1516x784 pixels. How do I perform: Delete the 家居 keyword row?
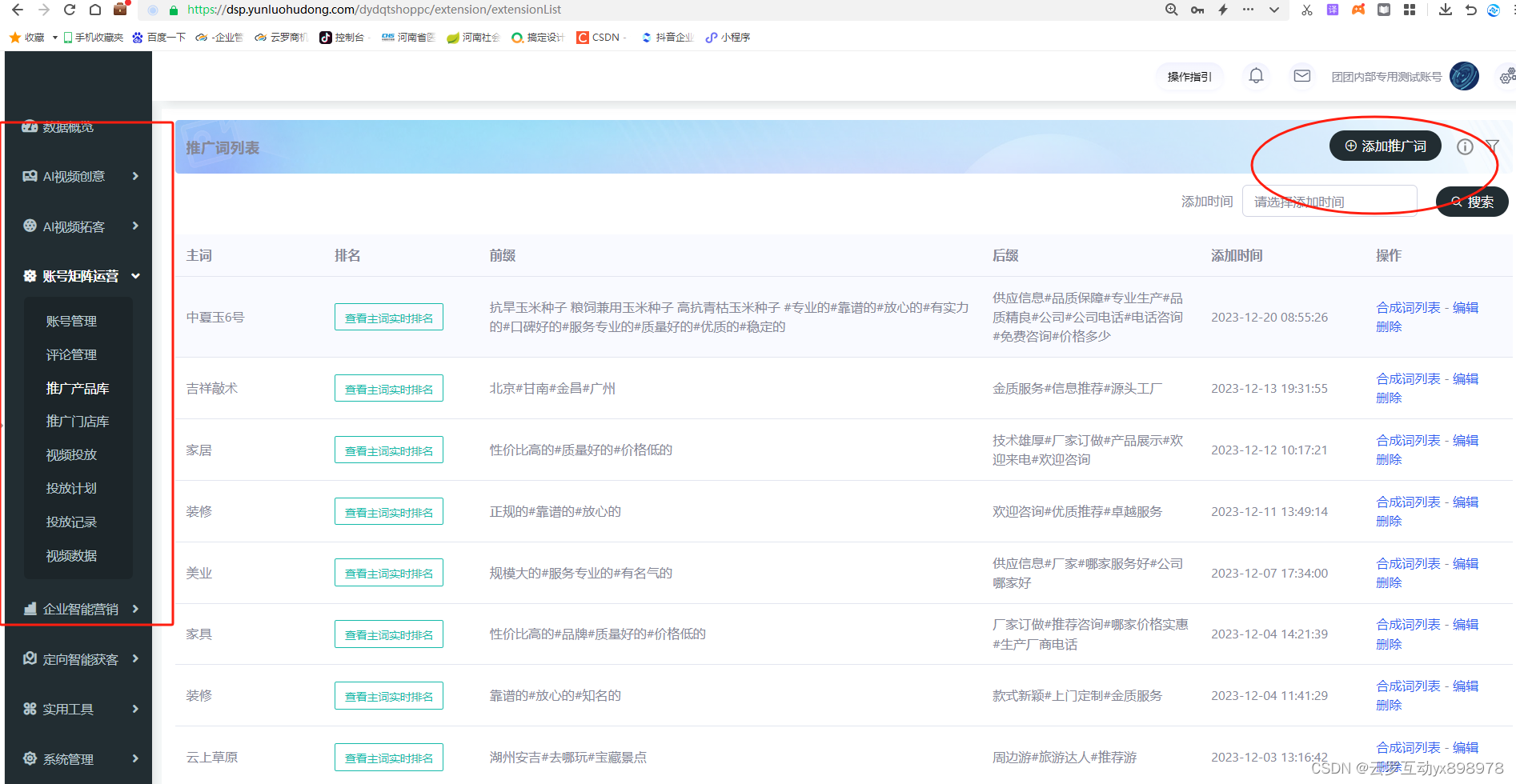point(1389,459)
